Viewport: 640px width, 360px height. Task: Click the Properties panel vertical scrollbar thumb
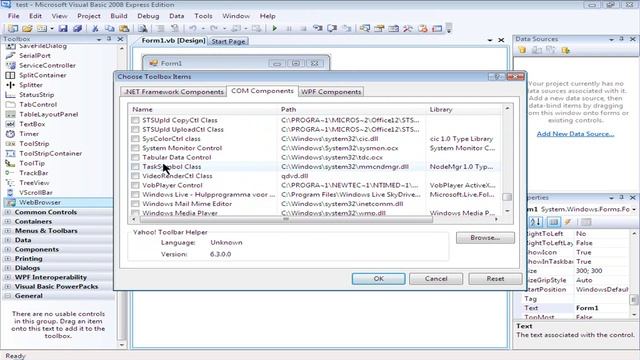633,300
